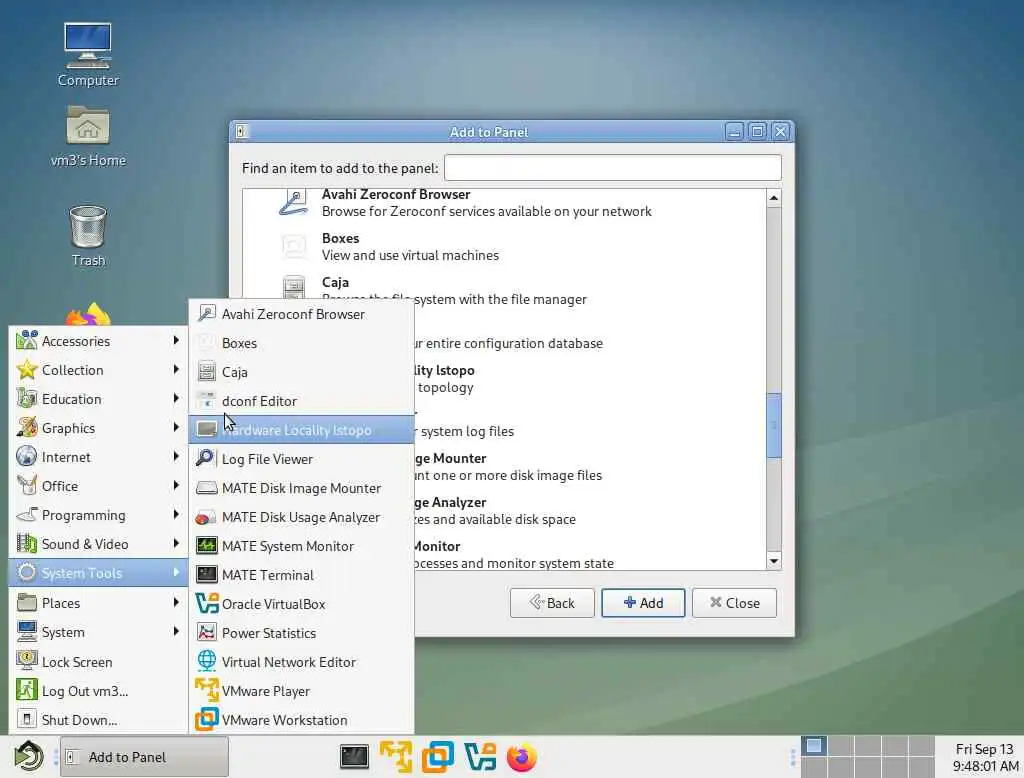Click the MATE Disk Usage Analyzer icon

click(206, 517)
